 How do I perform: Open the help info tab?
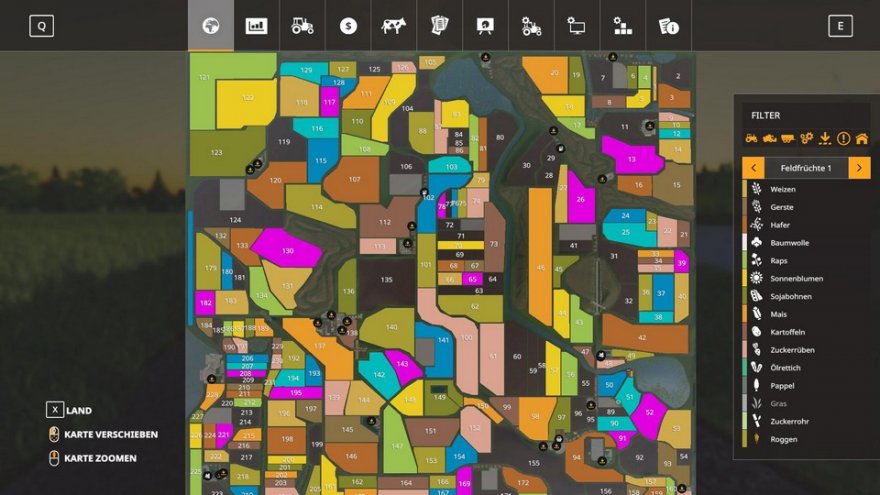click(668, 26)
